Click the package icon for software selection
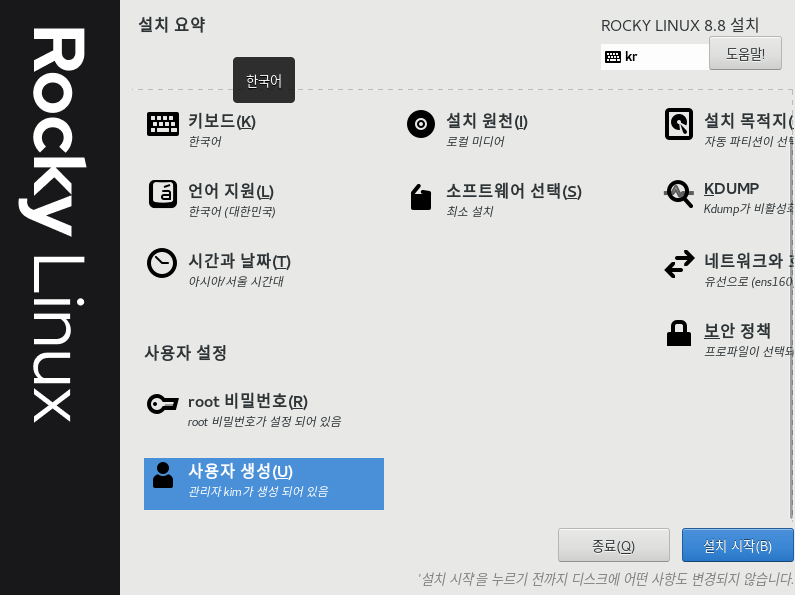This screenshot has height=595, width=795. [x=421, y=197]
